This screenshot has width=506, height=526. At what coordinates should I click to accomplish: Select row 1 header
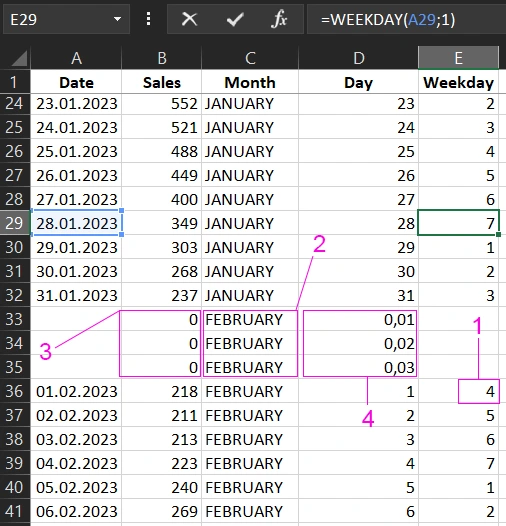pyautogui.click(x=15, y=82)
